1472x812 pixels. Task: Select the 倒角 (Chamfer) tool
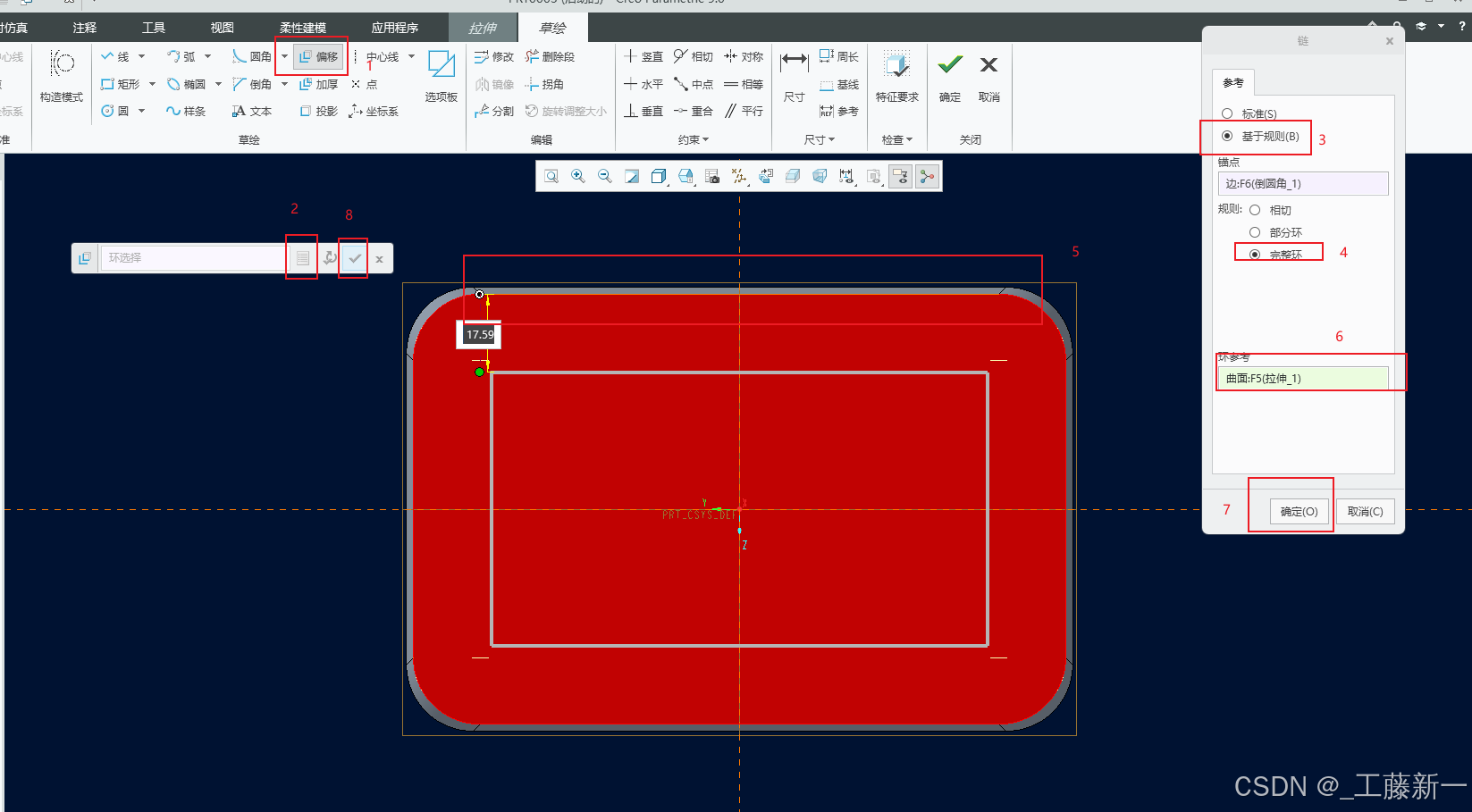point(252,84)
